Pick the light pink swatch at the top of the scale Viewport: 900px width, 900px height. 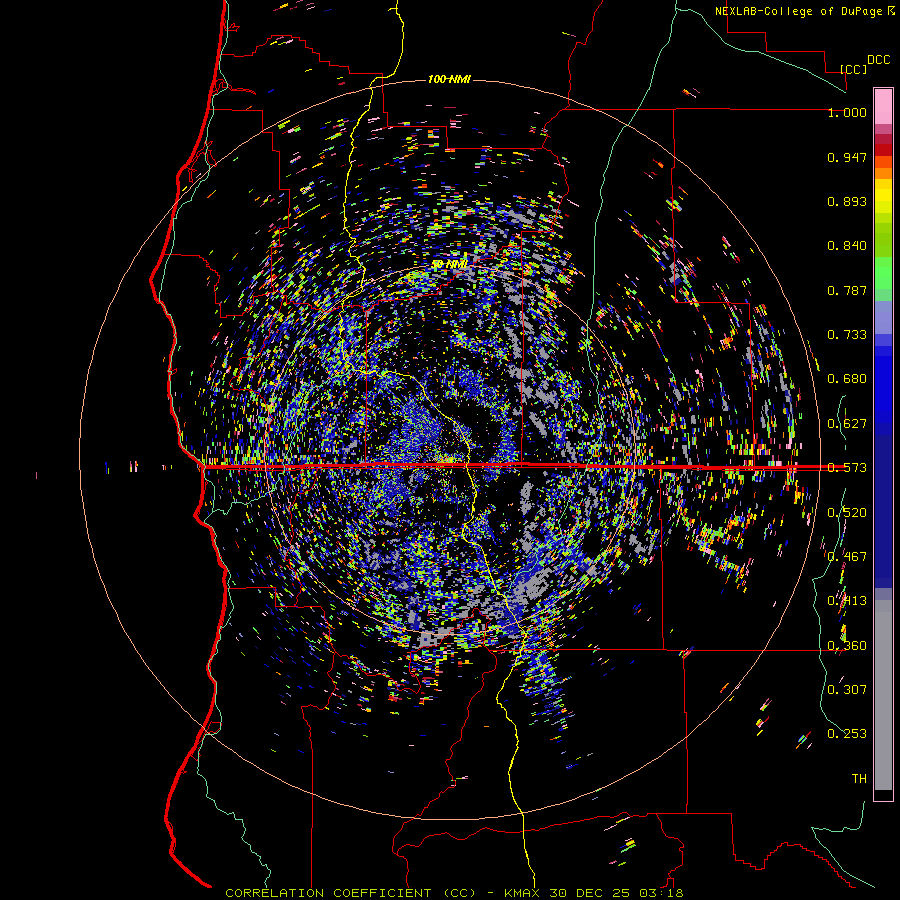click(883, 106)
